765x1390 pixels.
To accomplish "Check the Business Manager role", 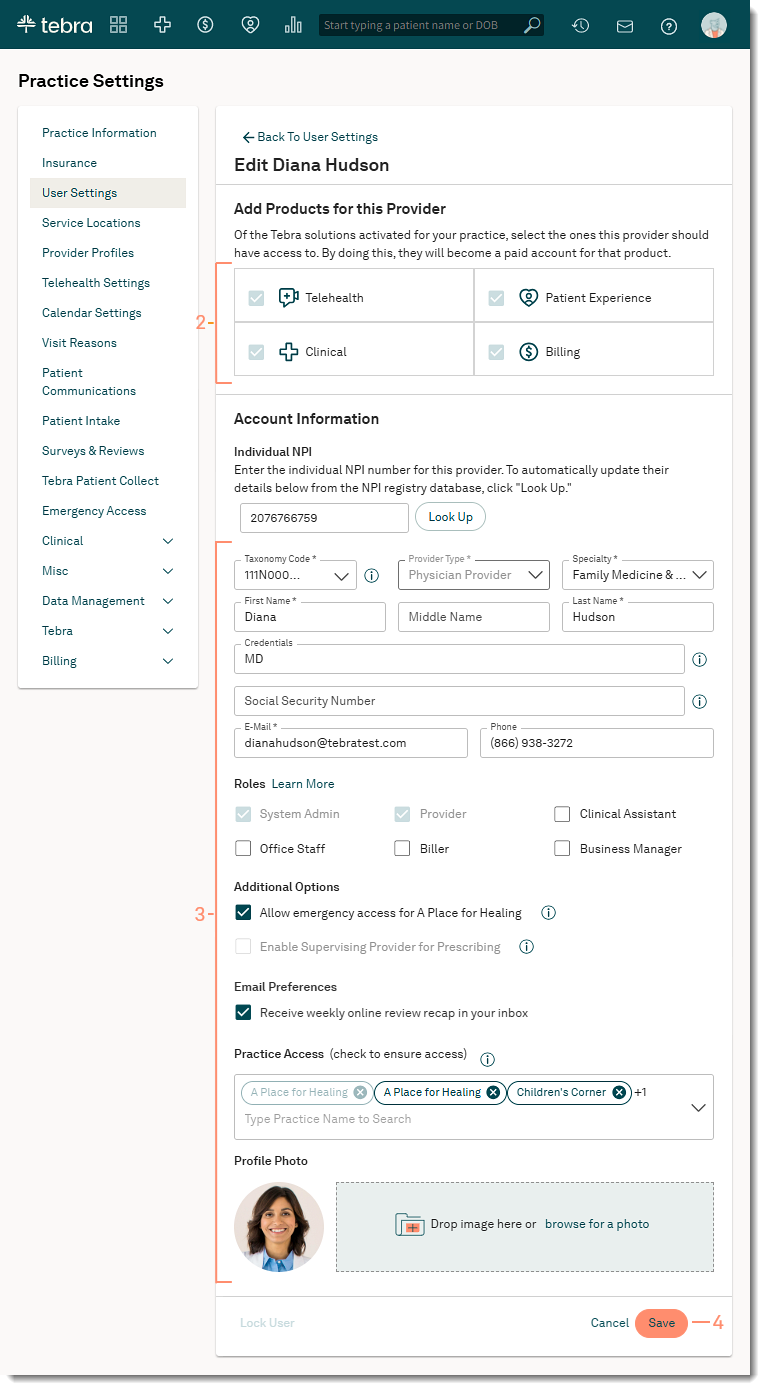I will 562,848.
